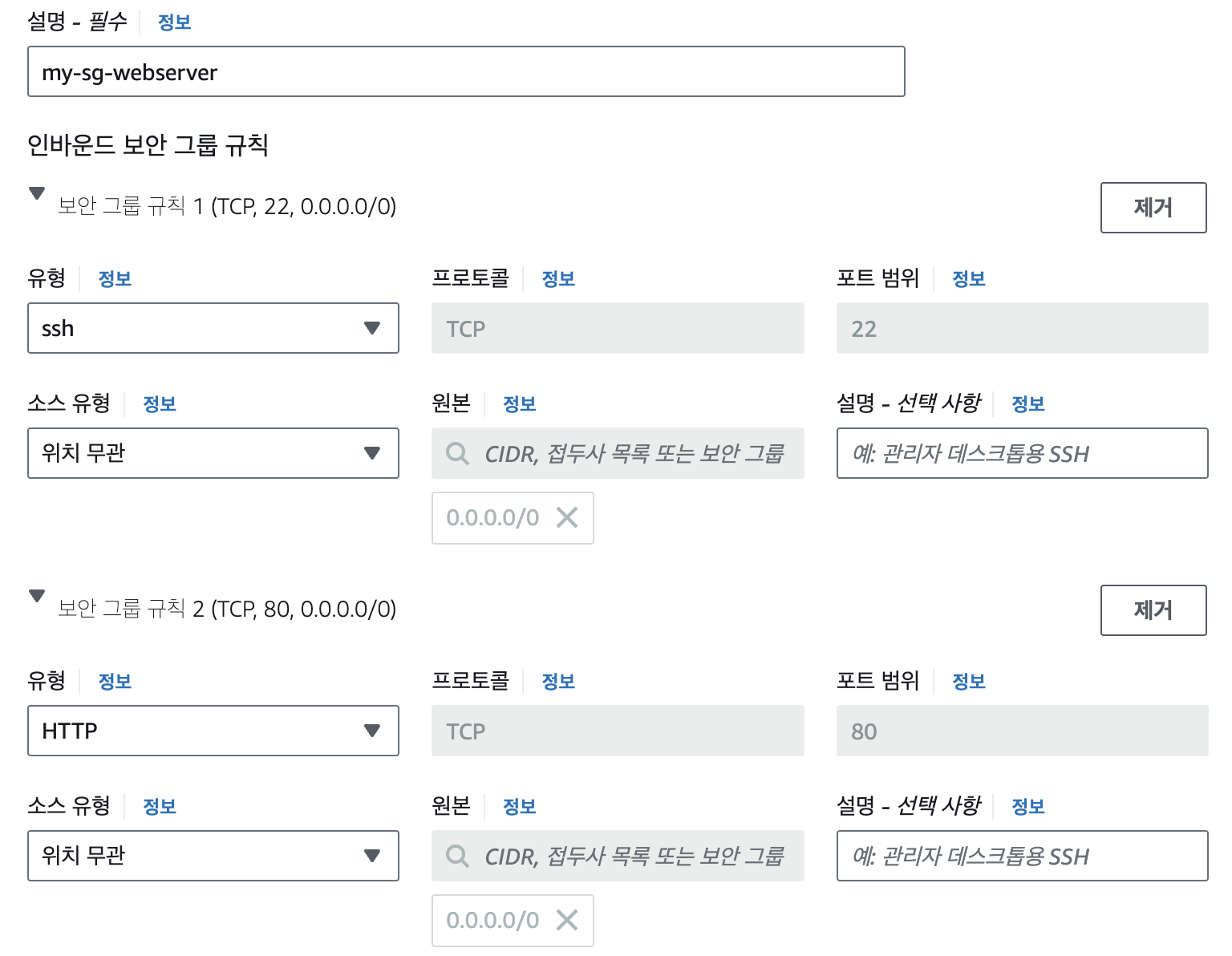Open 정보 link beside rule 1 프로토콜
Image resolution: width=1232 pixels, height=956 pixels.
pos(558,279)
